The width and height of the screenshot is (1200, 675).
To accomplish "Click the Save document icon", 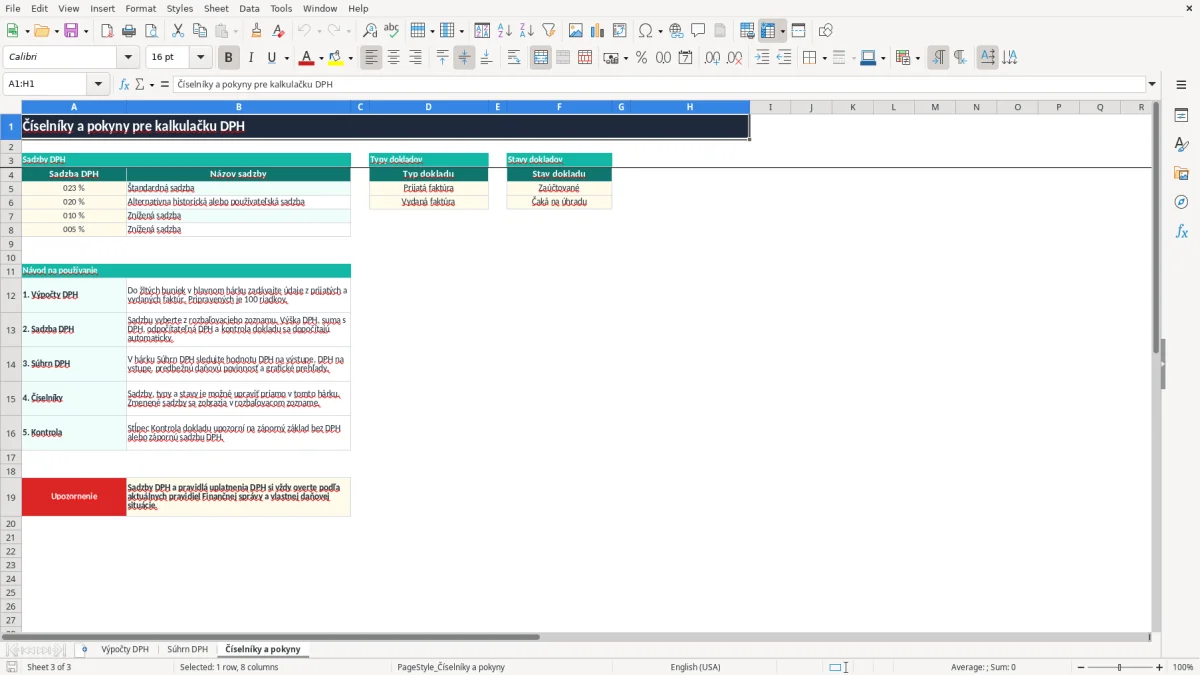I will (x=71, y=31).
